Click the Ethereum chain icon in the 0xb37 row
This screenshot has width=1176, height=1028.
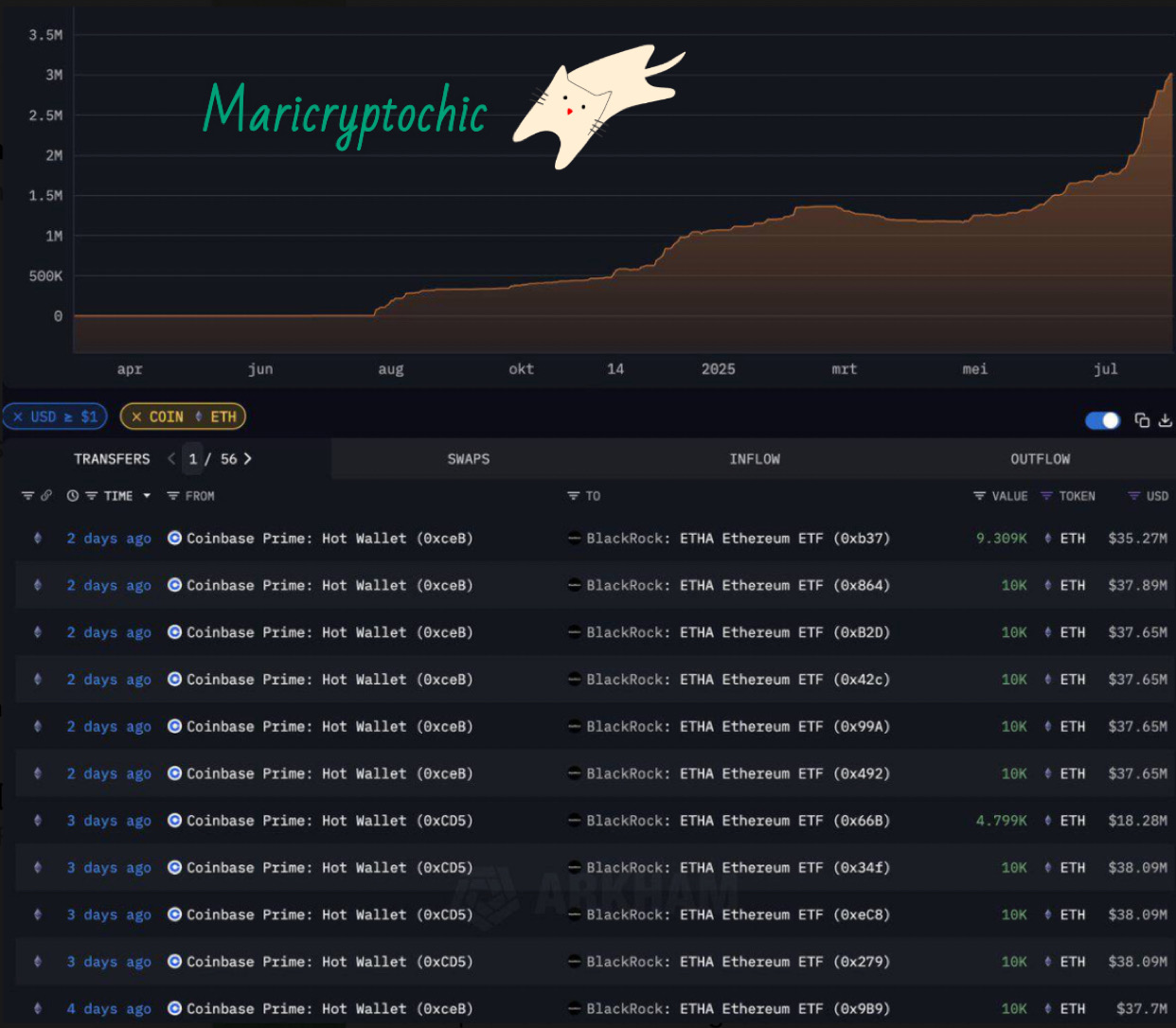(38, 539)
